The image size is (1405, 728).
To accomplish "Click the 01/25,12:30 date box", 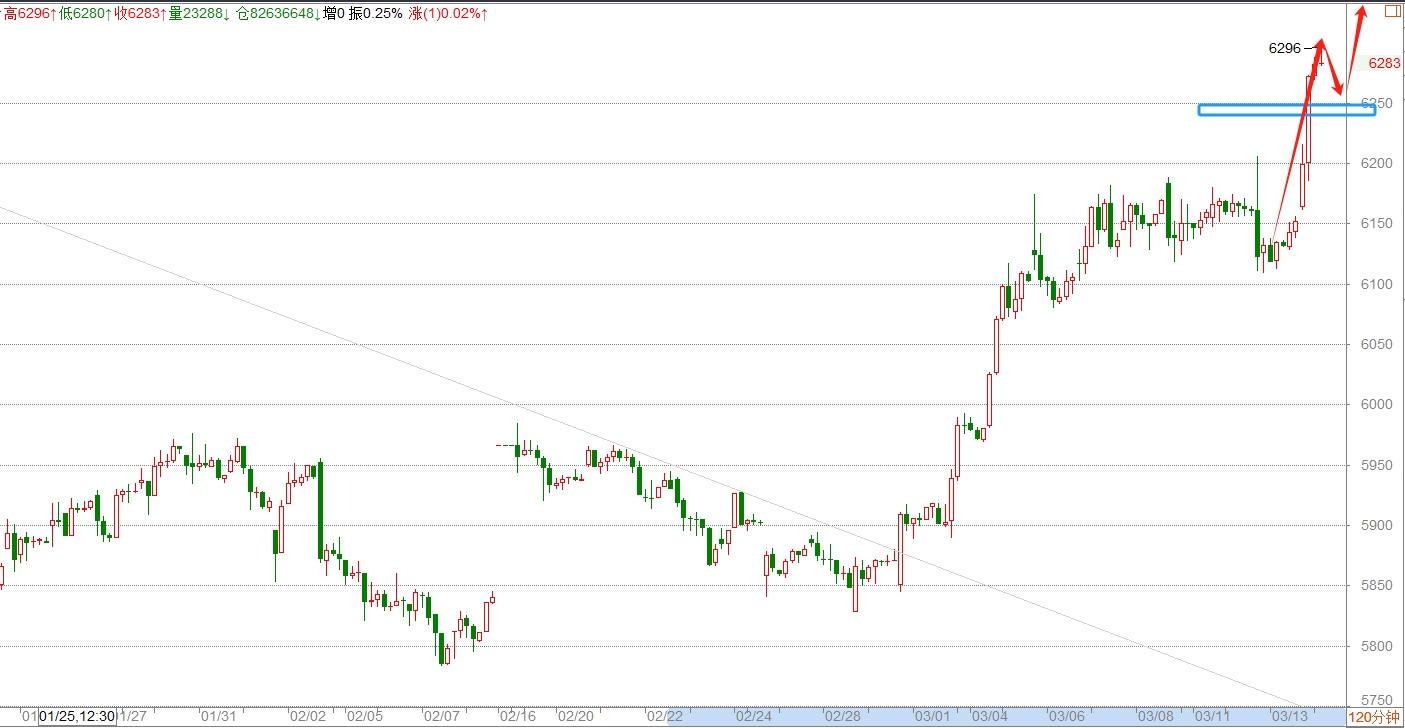I will (77, 717).
